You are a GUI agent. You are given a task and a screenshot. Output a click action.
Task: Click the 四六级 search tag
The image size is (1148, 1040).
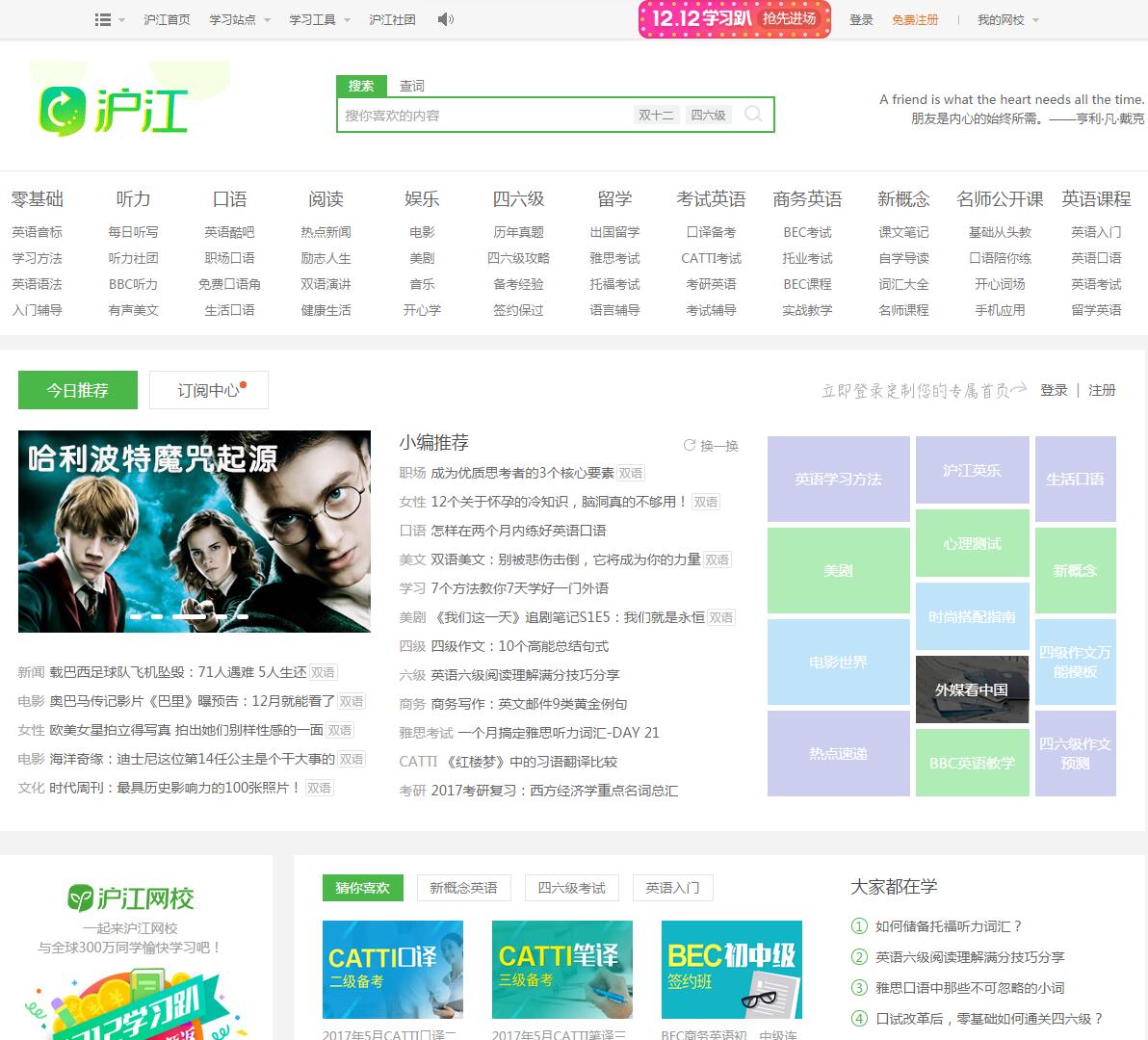[708, 115]
